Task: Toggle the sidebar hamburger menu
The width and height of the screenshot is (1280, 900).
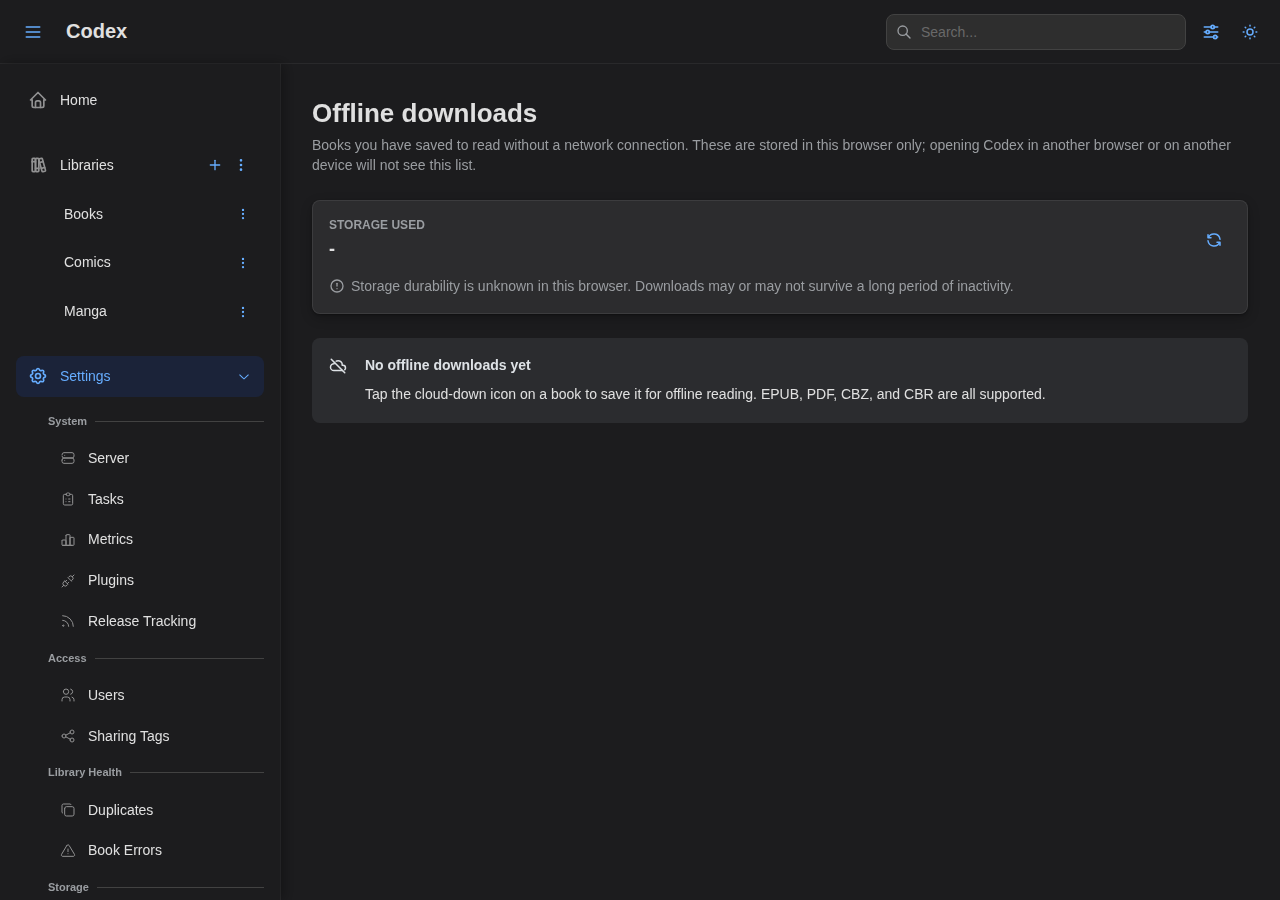Action: point(33,32)
